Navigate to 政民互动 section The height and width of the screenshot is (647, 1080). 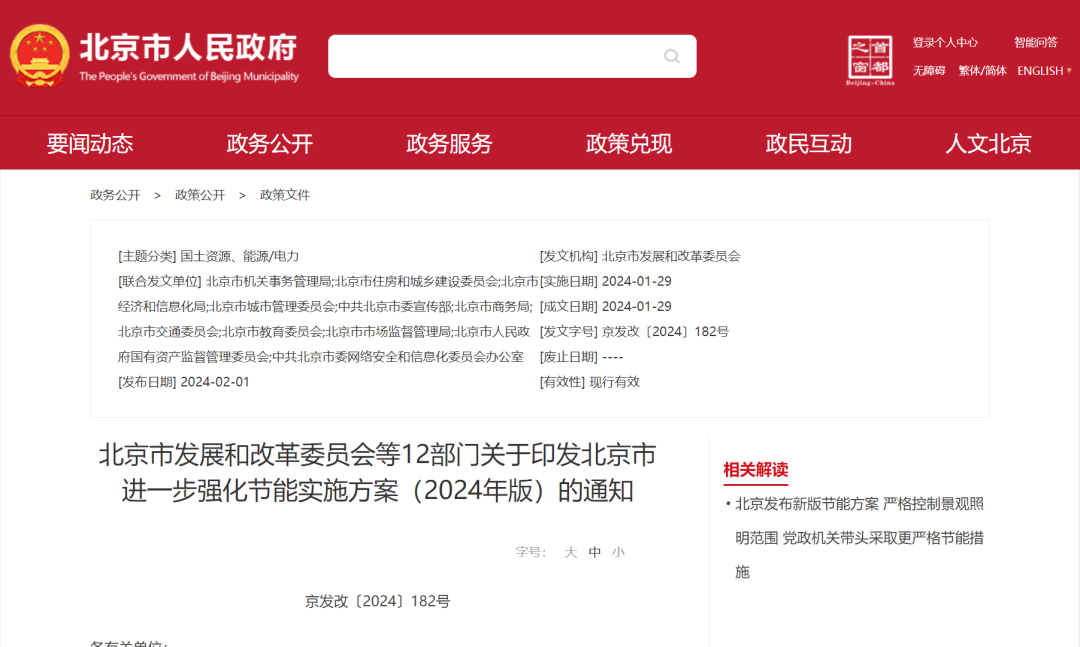coord(809,143)
